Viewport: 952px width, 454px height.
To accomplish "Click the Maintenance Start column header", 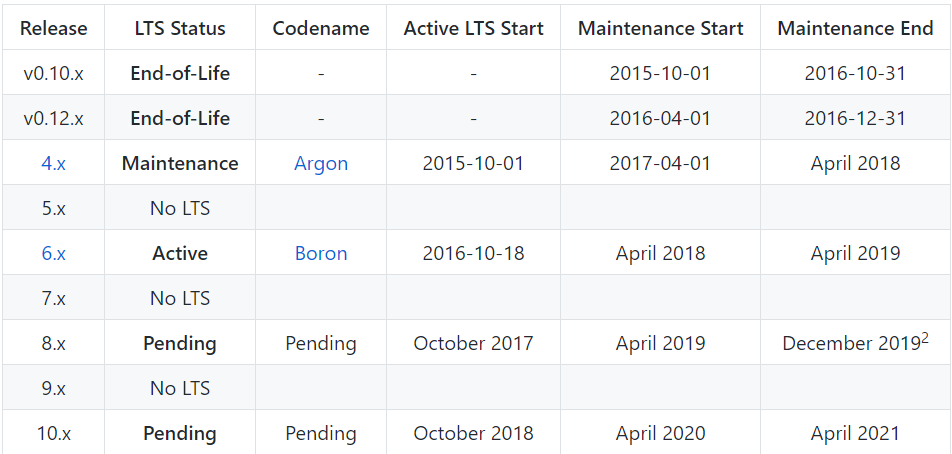I will pos(660,28).
